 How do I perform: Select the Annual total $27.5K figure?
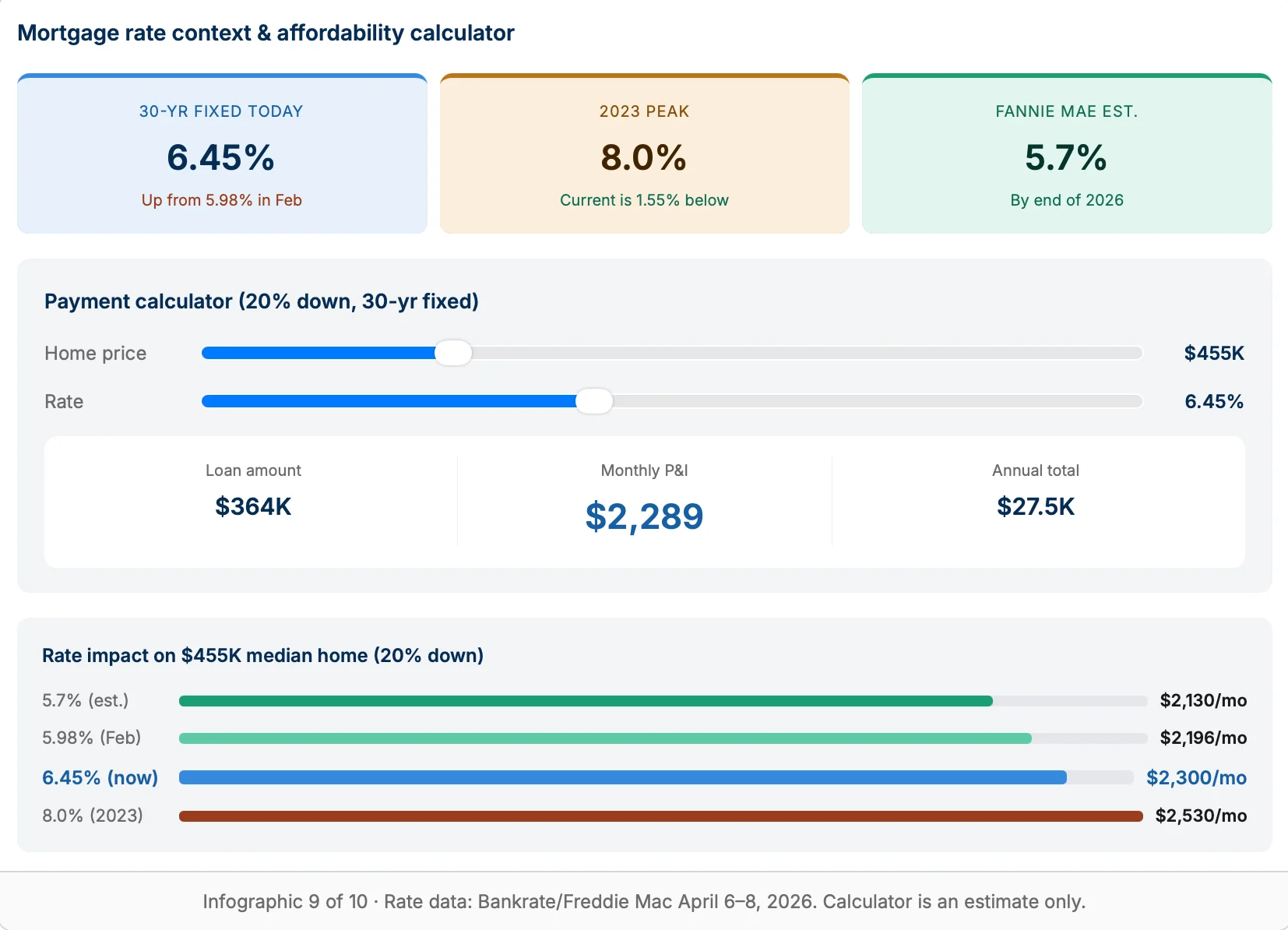point(1036,506)
